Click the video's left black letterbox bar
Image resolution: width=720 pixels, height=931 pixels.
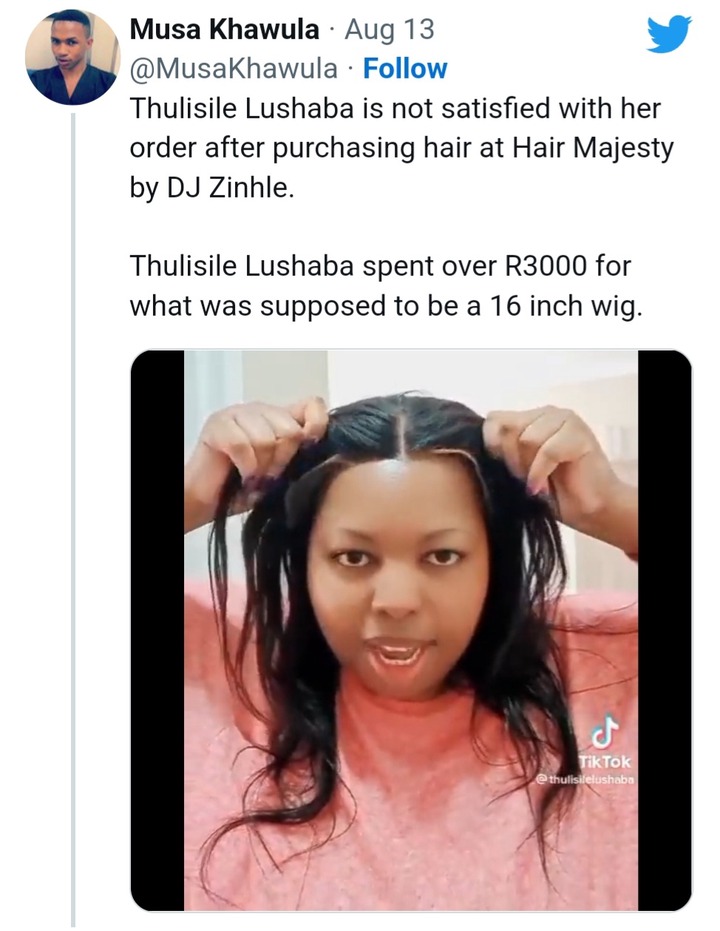coord(157,630)
